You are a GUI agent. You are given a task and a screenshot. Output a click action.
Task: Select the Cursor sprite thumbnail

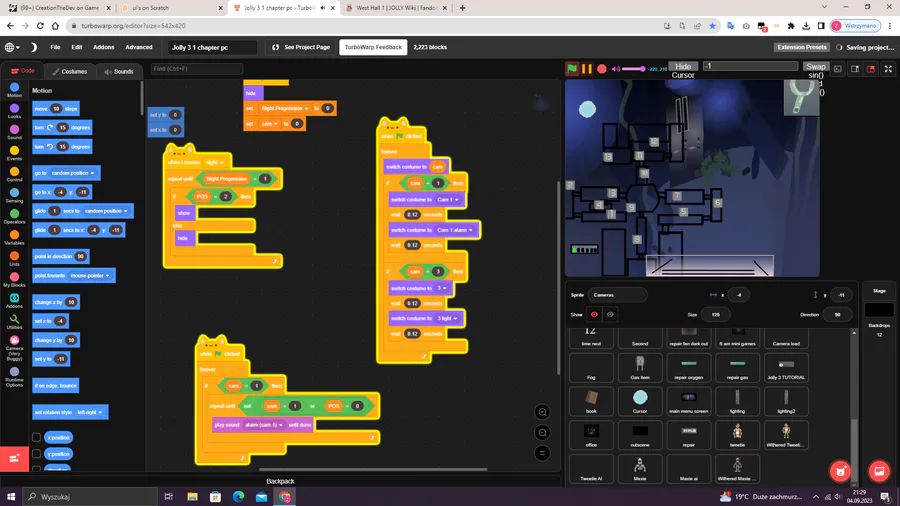tap(640, 401)
